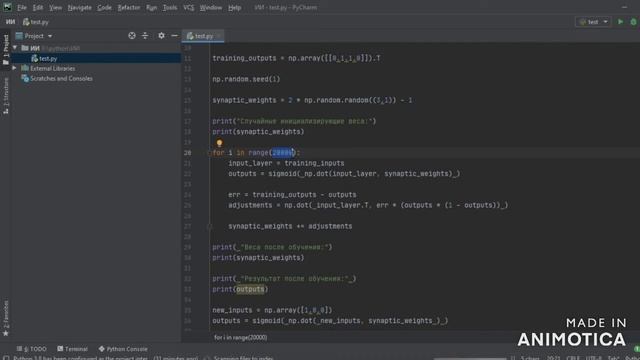Open the Code menu

(x=104, y=7)
